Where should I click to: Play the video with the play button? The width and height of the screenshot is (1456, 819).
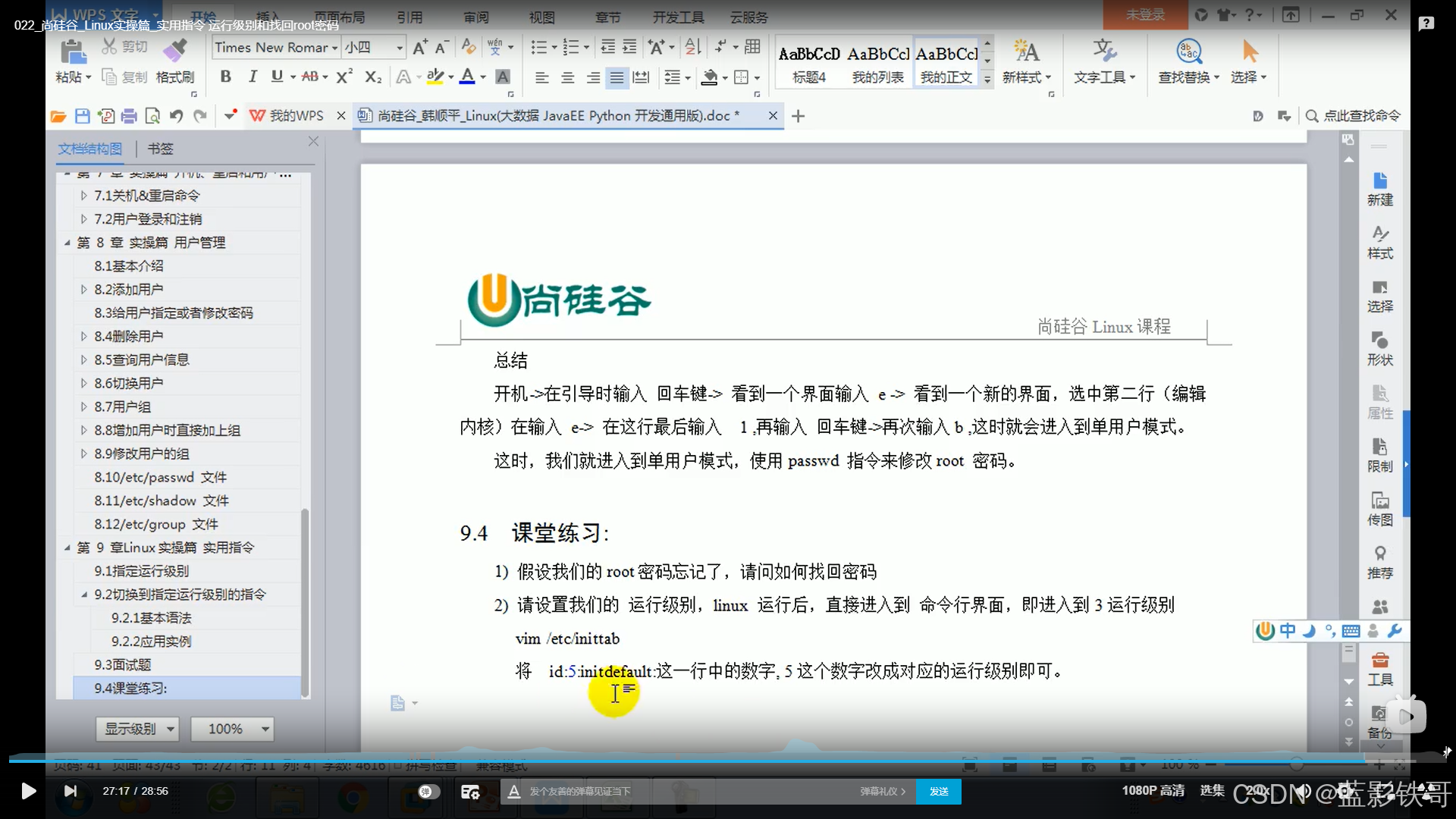[x=28, y=791]
